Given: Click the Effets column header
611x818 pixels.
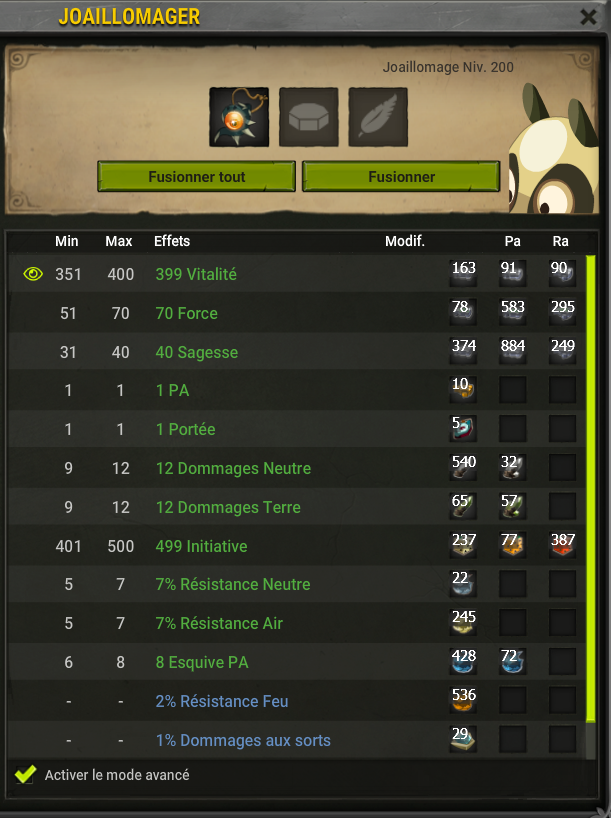Looking at the screenshot, I should [x=172, y=241].
